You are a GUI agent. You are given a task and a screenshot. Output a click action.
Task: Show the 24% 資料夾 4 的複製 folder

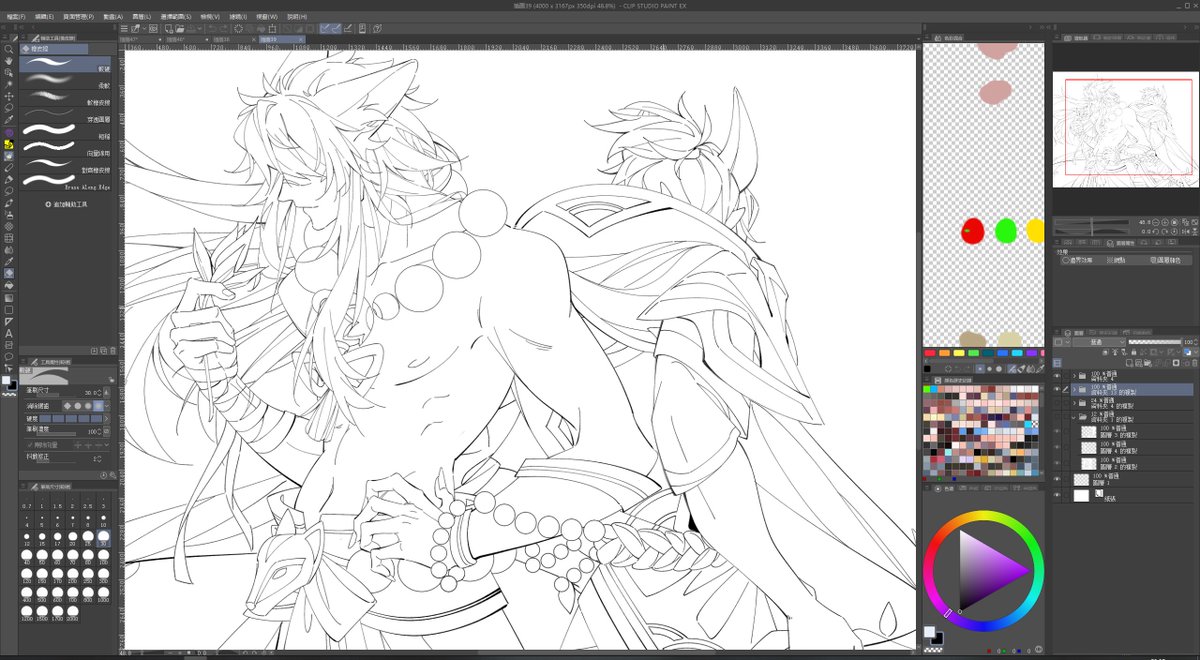pyautogui.click(x=1058, y=404)
